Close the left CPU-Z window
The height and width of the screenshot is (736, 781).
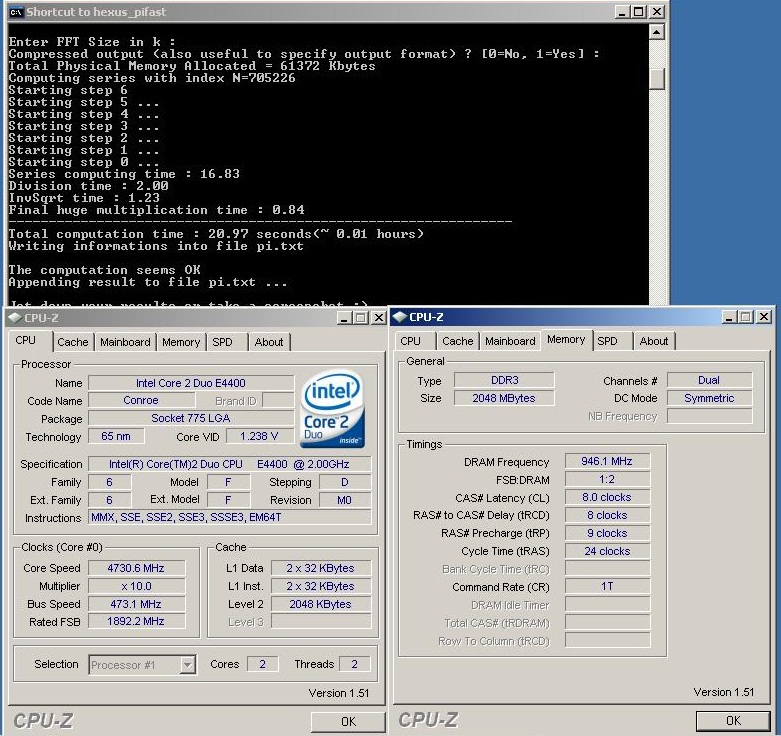[379, 318]
